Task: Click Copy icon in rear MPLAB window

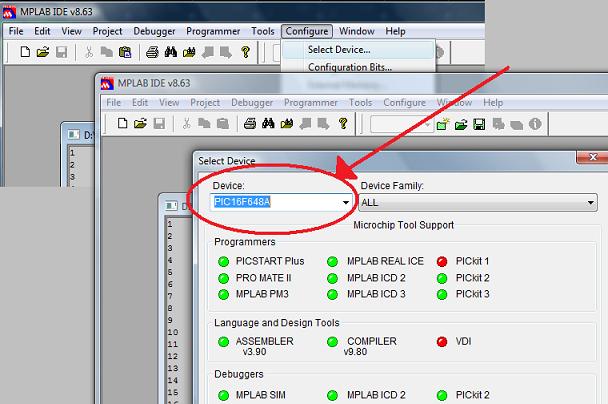Action: pos(106,52)
